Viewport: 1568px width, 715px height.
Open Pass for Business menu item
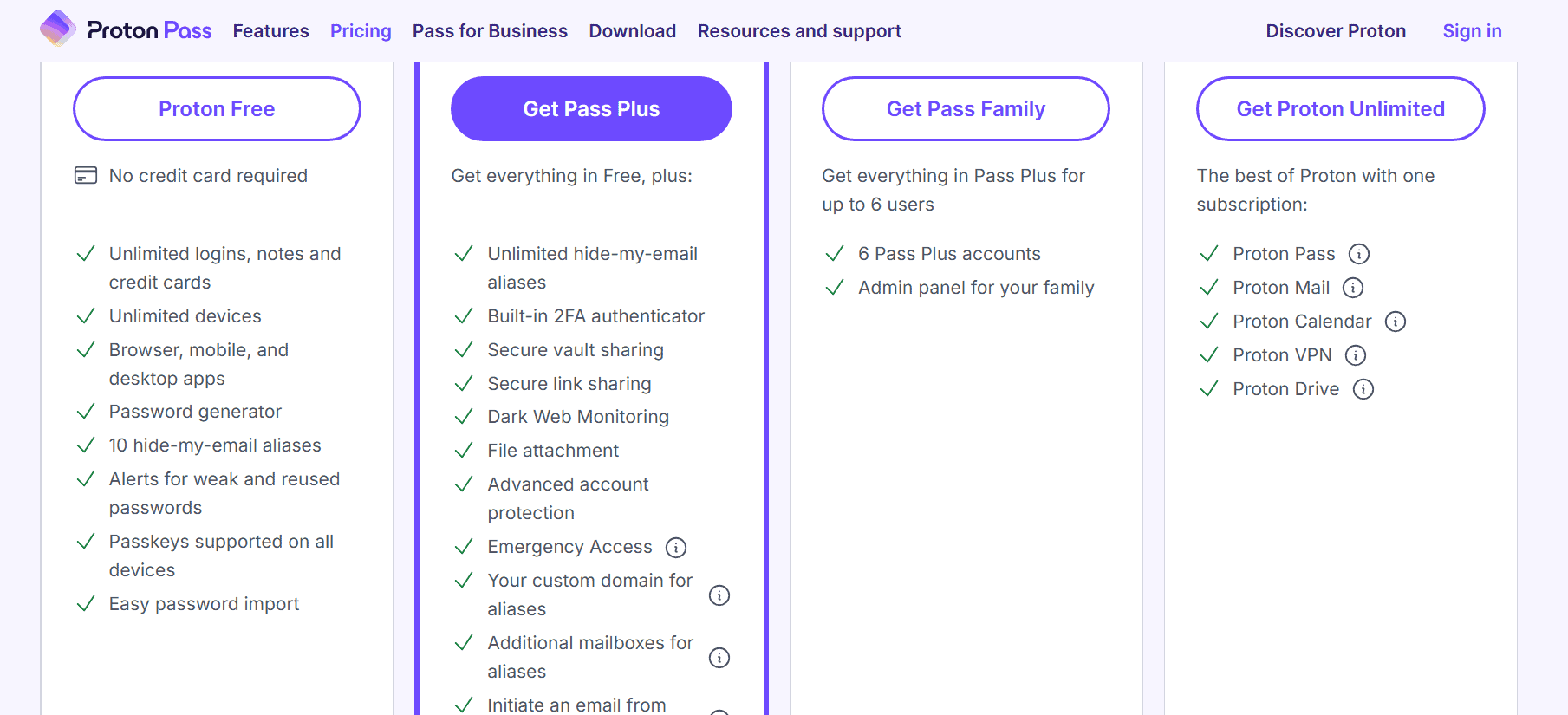pos(490,31)
